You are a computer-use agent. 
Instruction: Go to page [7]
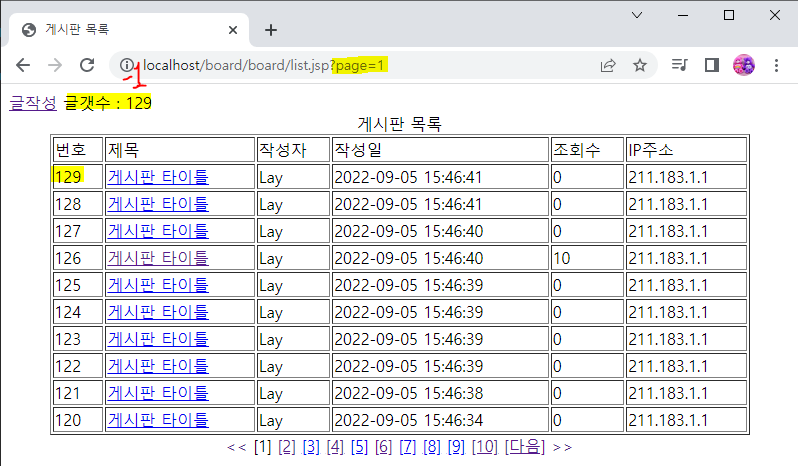click(x=408, y=447)
